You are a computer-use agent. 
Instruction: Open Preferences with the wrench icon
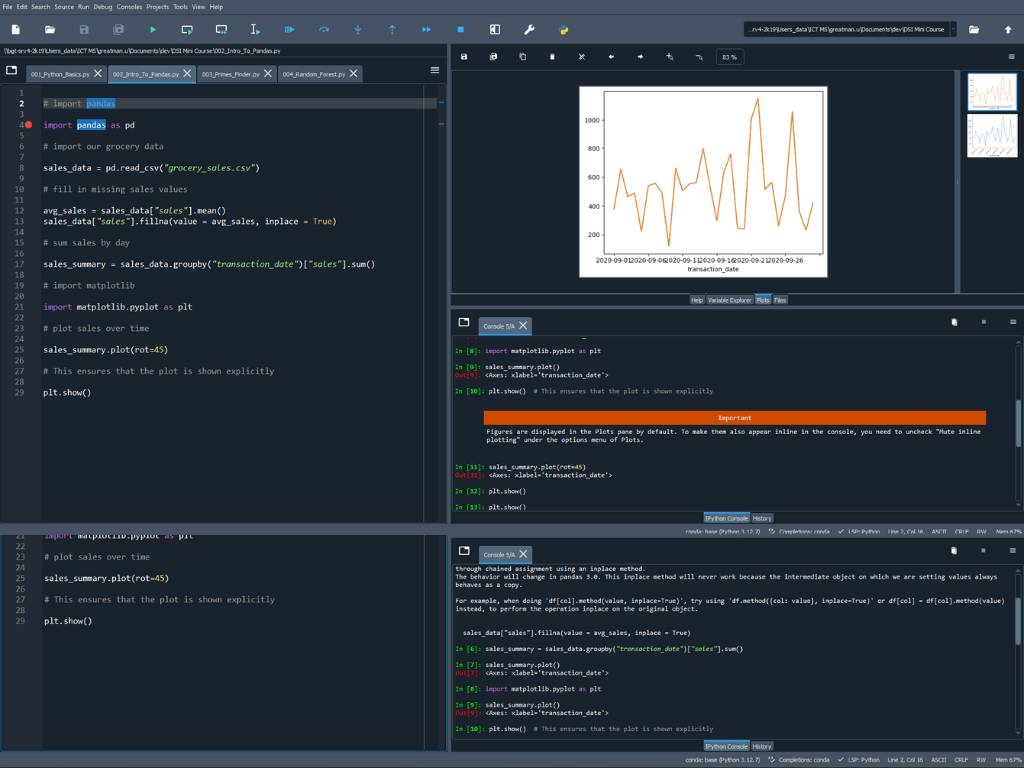[529, 29]
